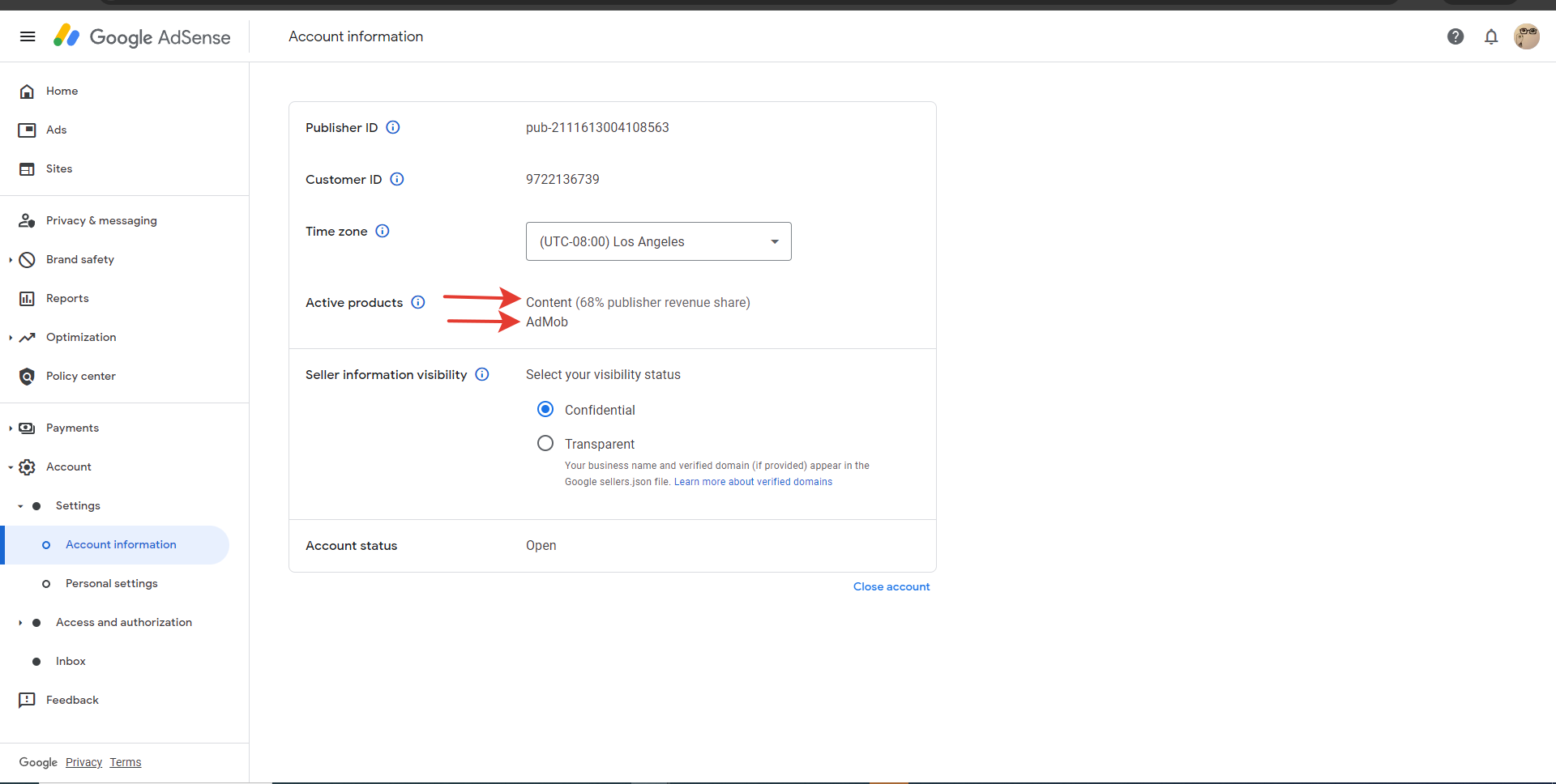
Task: Collapse the Account section arrow
Action: (x=11, y=467)
